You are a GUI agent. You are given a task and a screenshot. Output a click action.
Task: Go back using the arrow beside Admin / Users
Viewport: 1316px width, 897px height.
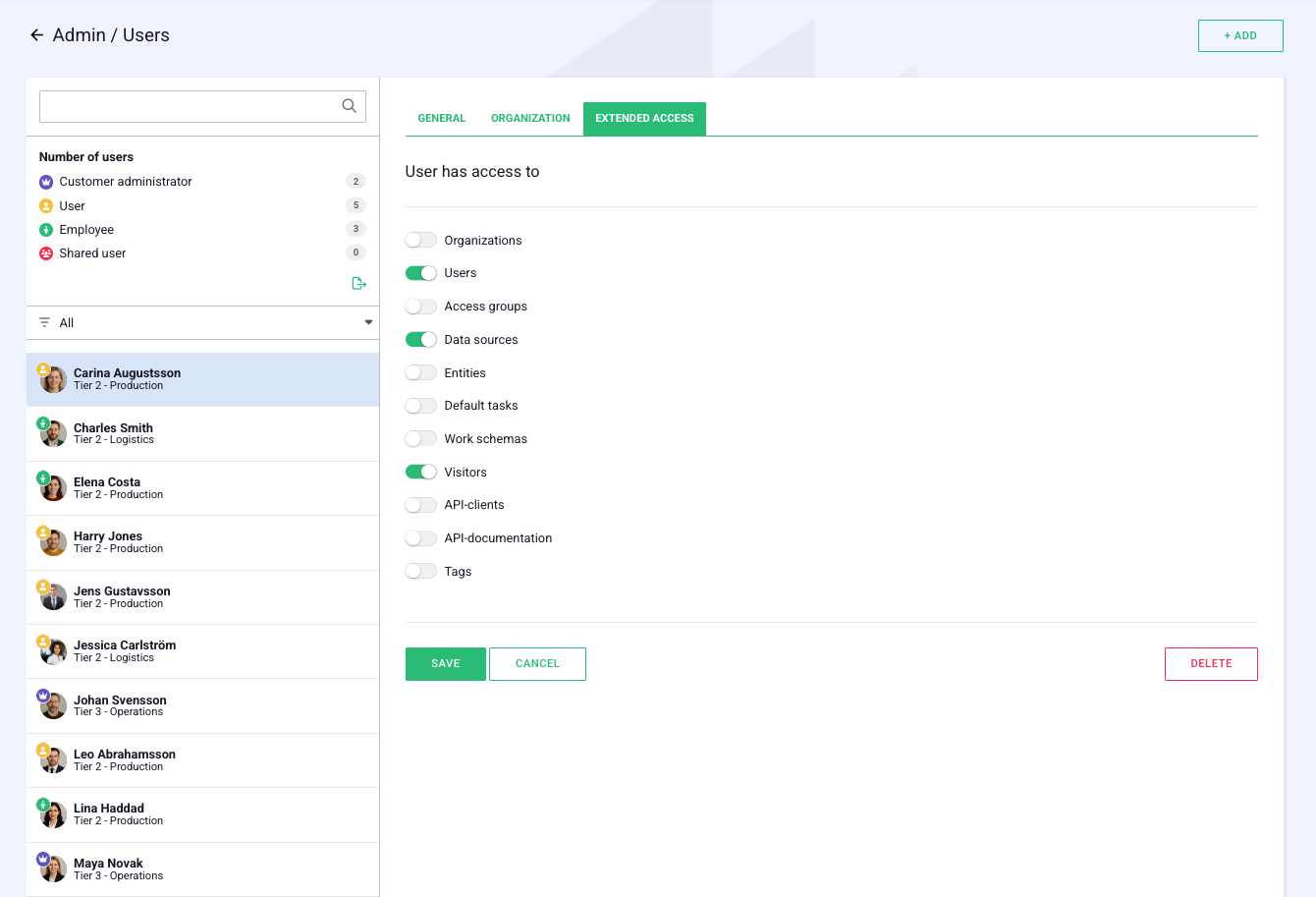[36, 35]
